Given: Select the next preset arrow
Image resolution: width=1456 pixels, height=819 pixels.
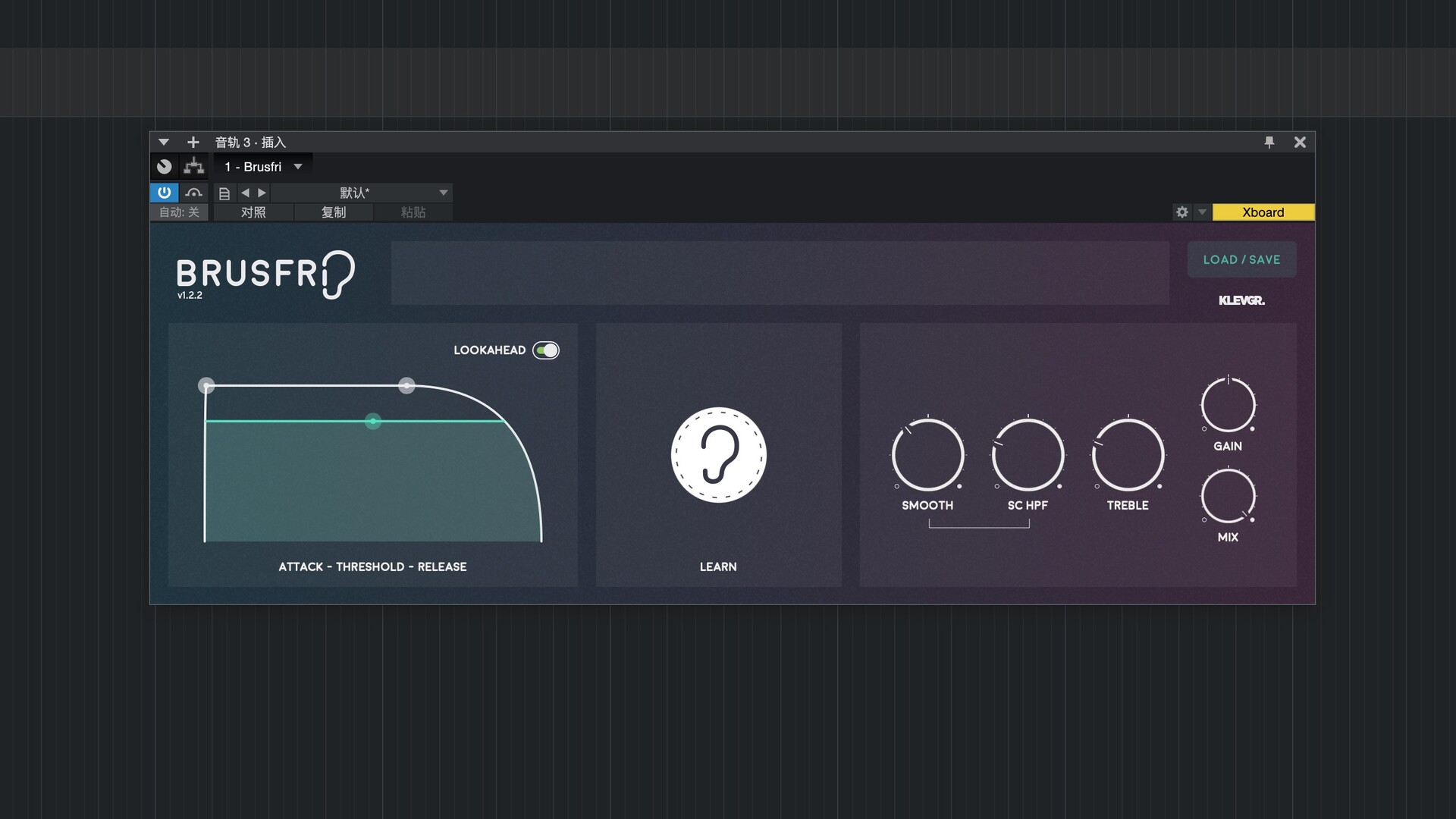Looking at the screenshot, I should 262,193.
